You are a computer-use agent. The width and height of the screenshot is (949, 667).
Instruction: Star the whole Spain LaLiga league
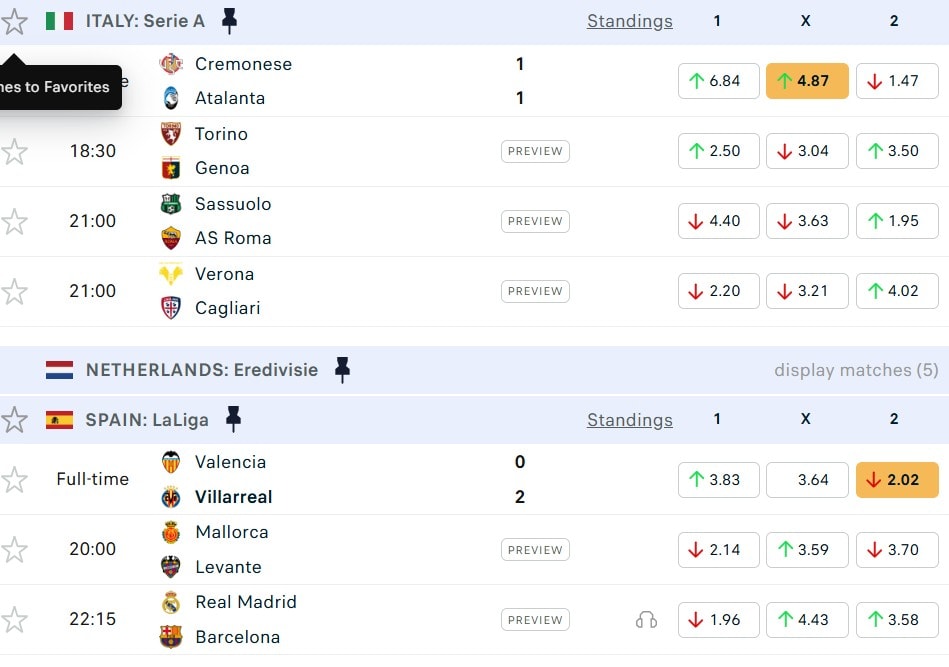(x=14, y=420)
